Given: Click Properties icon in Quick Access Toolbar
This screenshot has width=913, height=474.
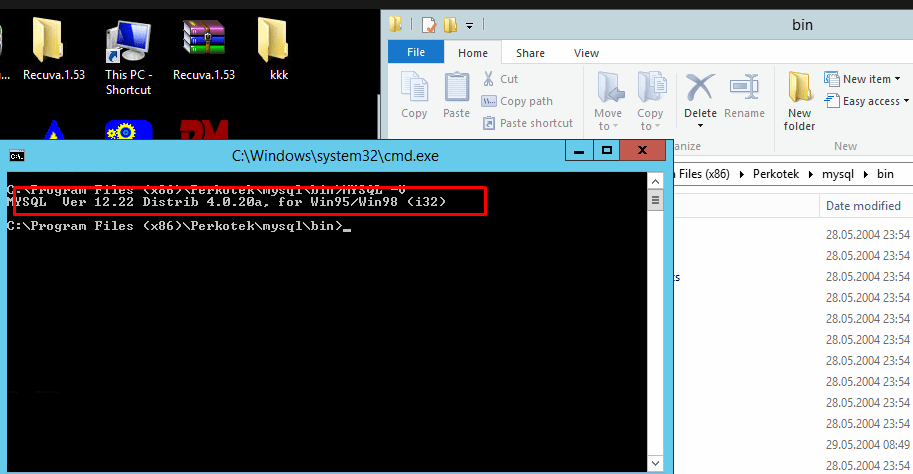Looking at the screenshot, I should [428, 24].
